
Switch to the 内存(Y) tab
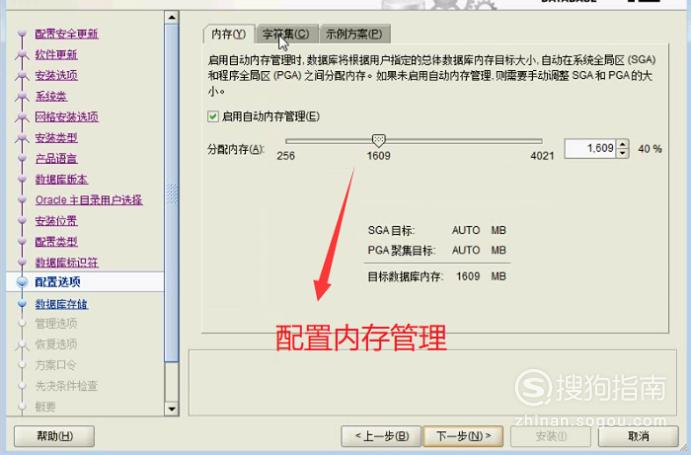(229, 34)
